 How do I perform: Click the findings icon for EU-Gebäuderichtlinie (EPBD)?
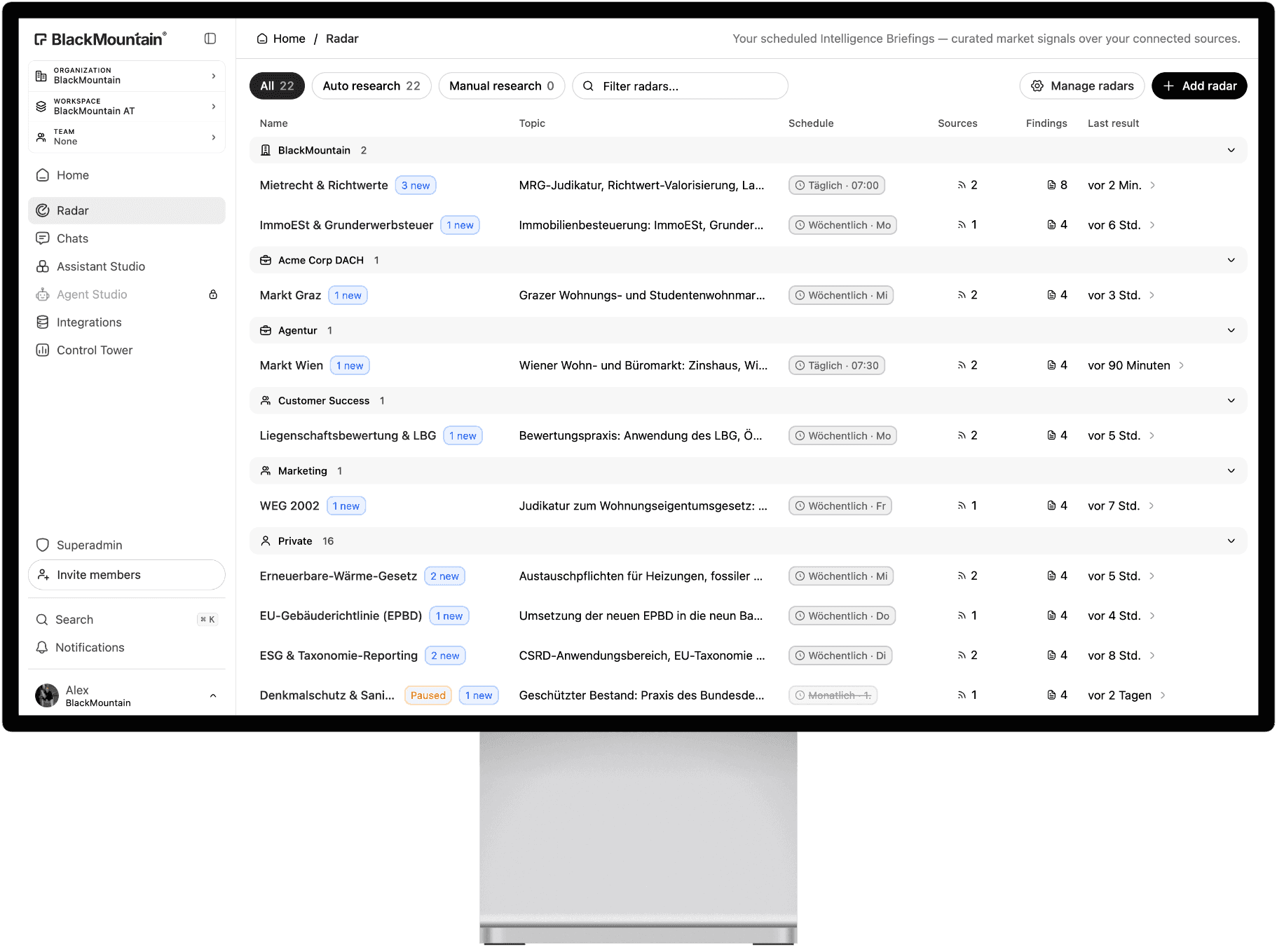click(x=1051, y=616)
